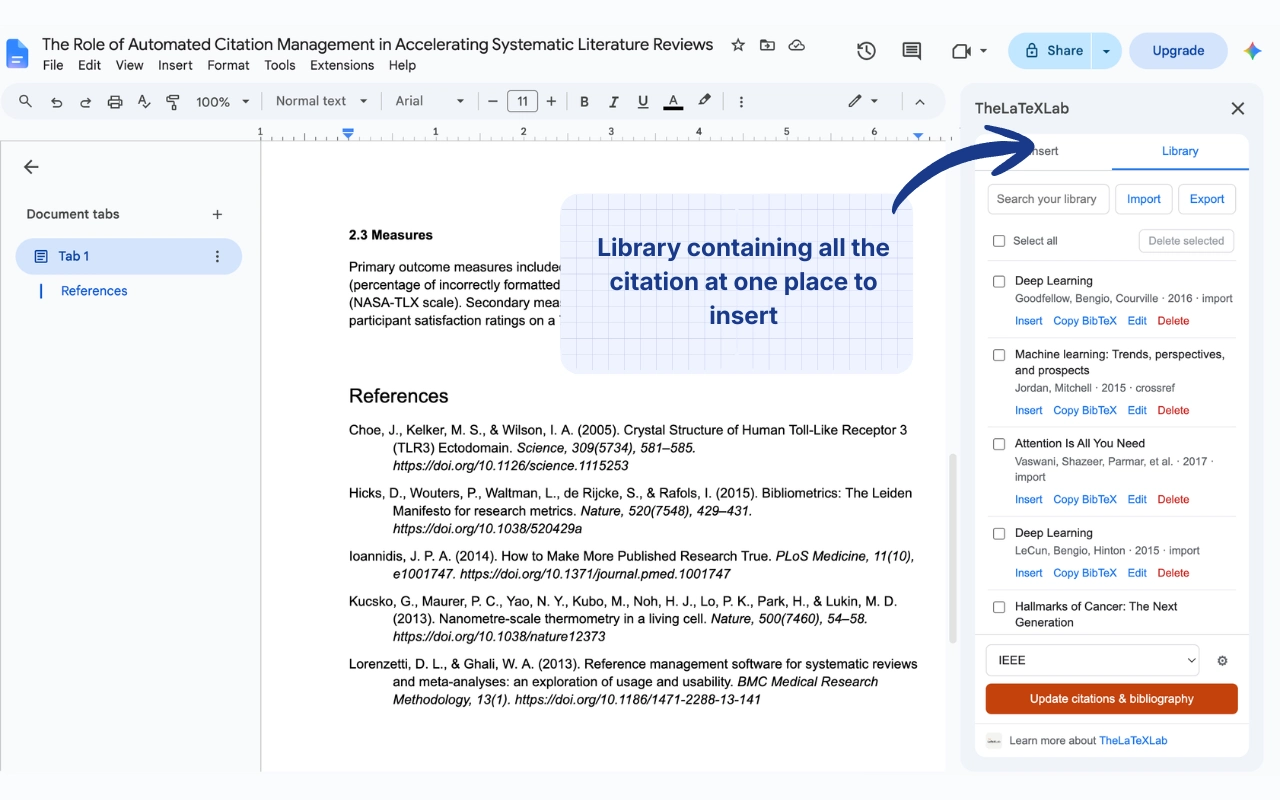
Task: Open video call options arrow
Action: point(984,51)
